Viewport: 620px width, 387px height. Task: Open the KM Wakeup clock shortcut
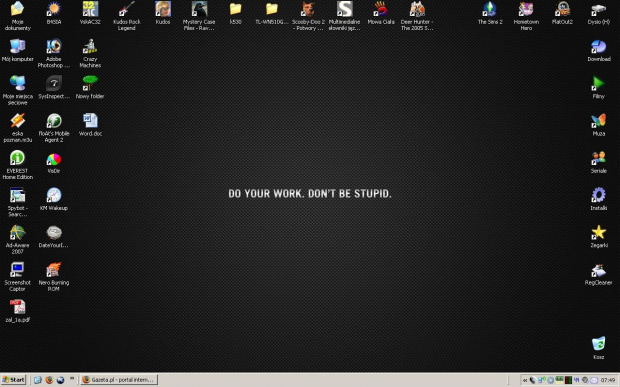pos(54,199)
